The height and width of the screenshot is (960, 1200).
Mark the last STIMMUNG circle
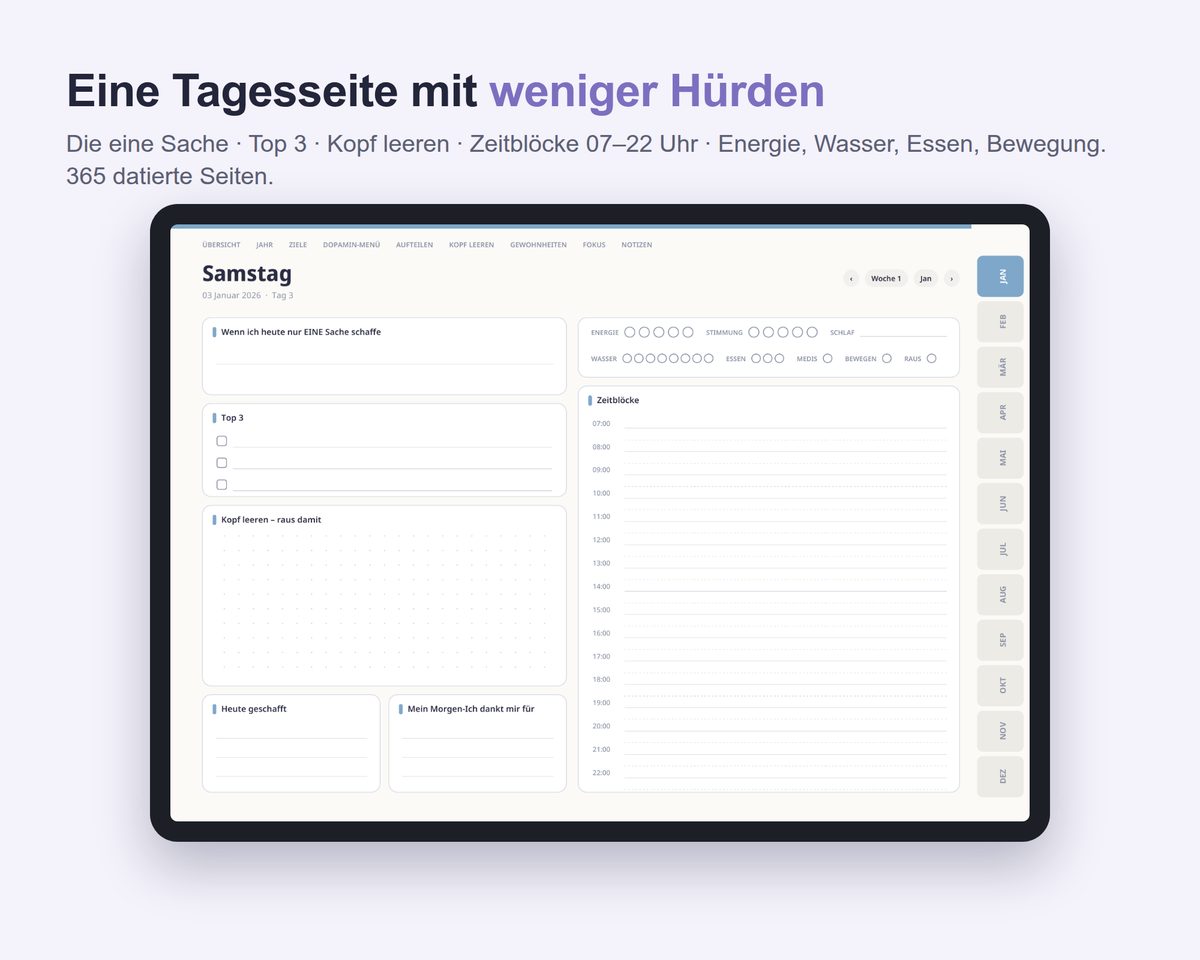coord(812,332)
